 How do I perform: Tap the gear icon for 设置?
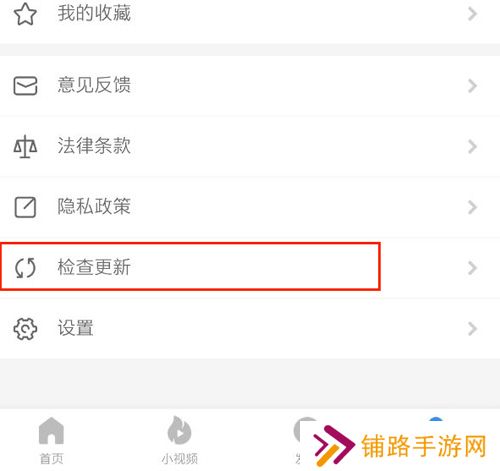[x=25, y=329]
